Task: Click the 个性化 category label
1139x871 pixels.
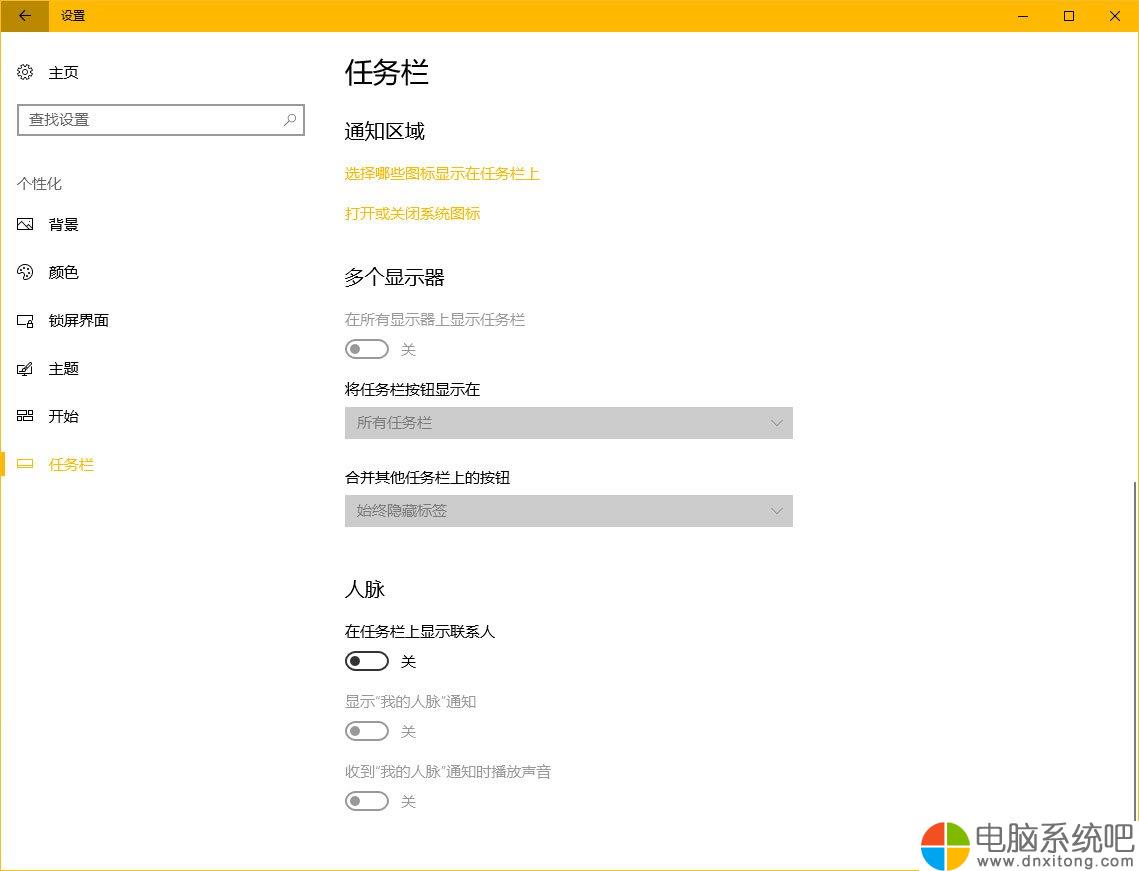Action: coord(39,184)
